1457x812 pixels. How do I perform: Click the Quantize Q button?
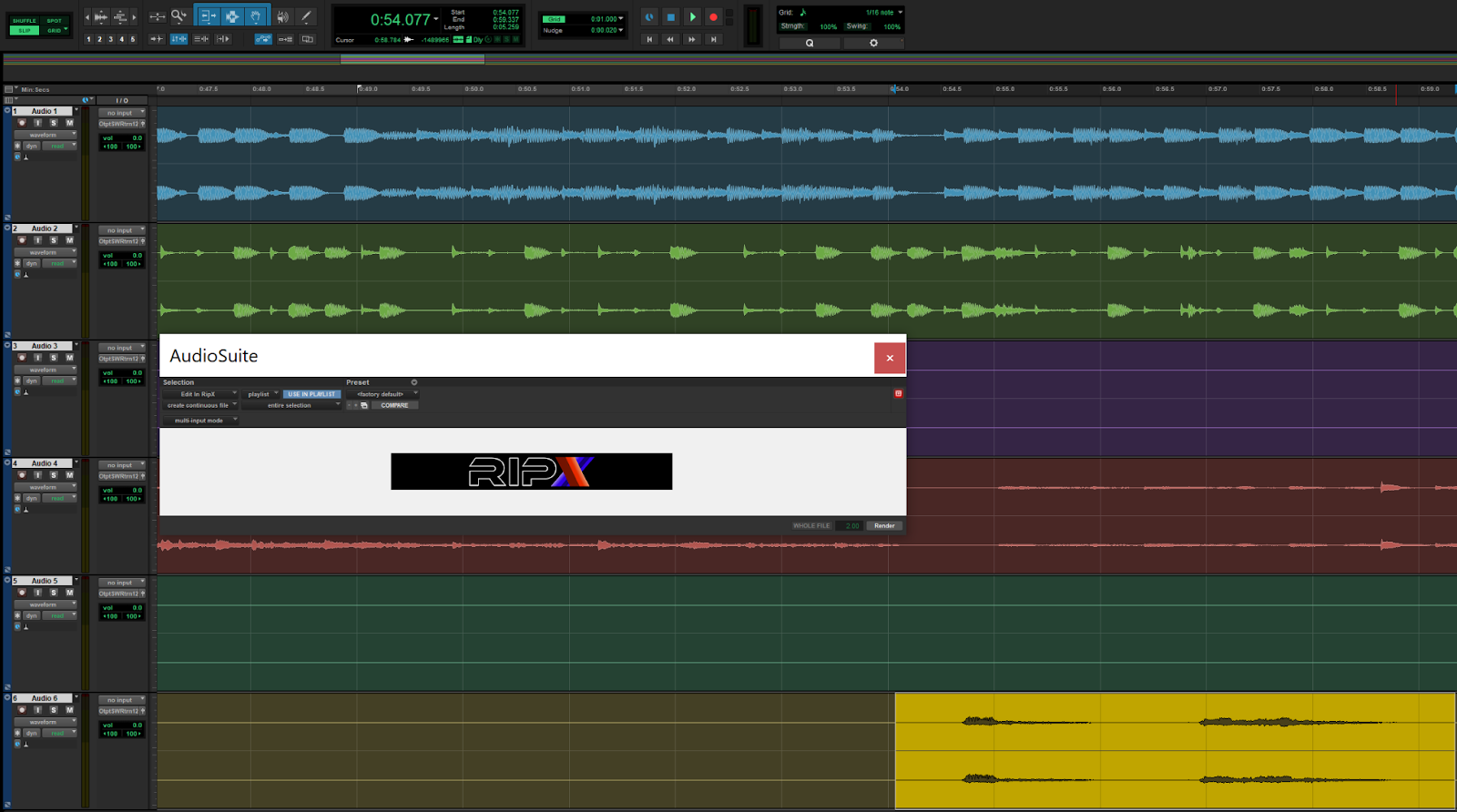tap(810, 43)
